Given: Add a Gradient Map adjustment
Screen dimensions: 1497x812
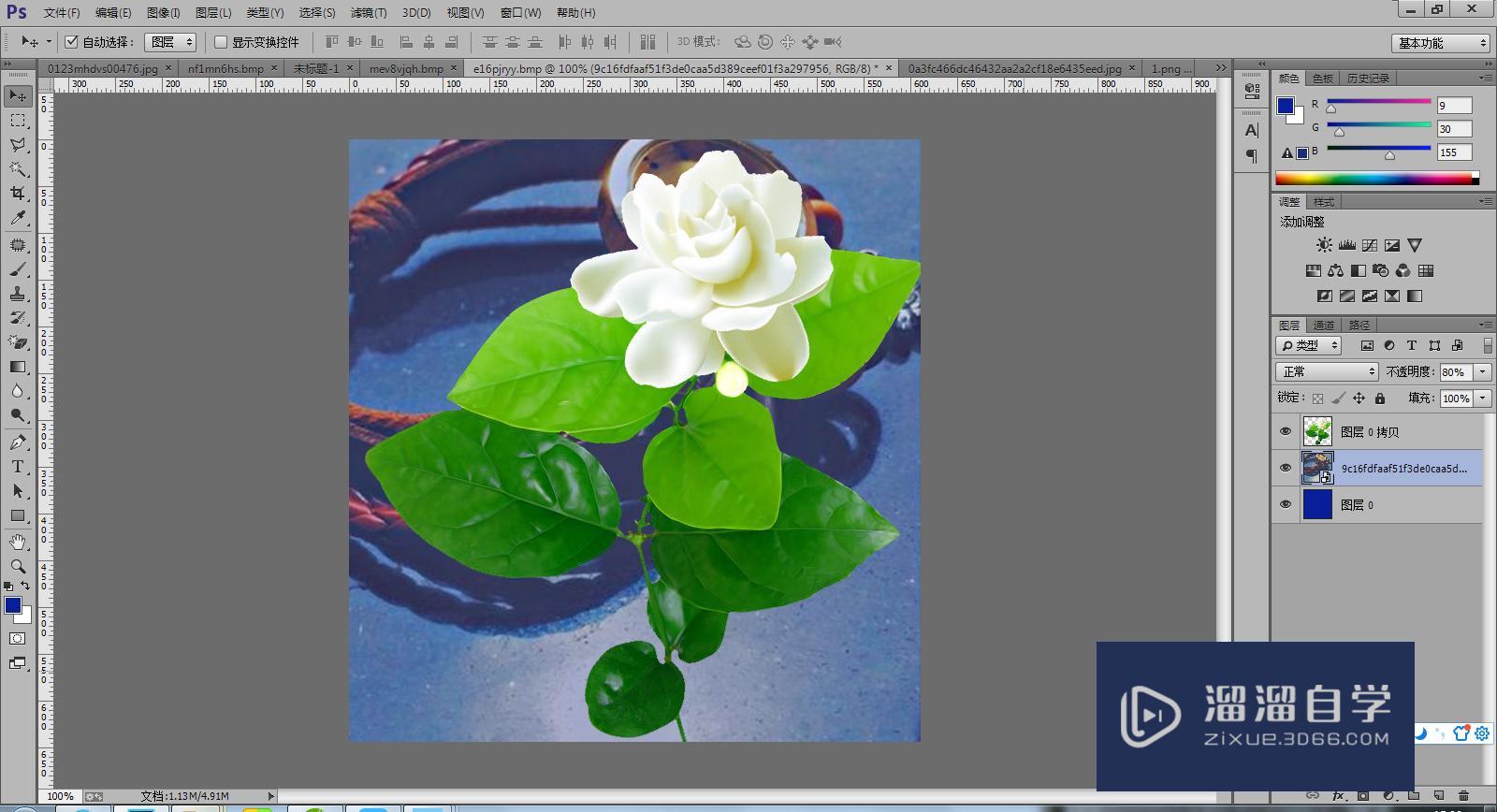Looking at the screenshot, I should click(1414, 296).
